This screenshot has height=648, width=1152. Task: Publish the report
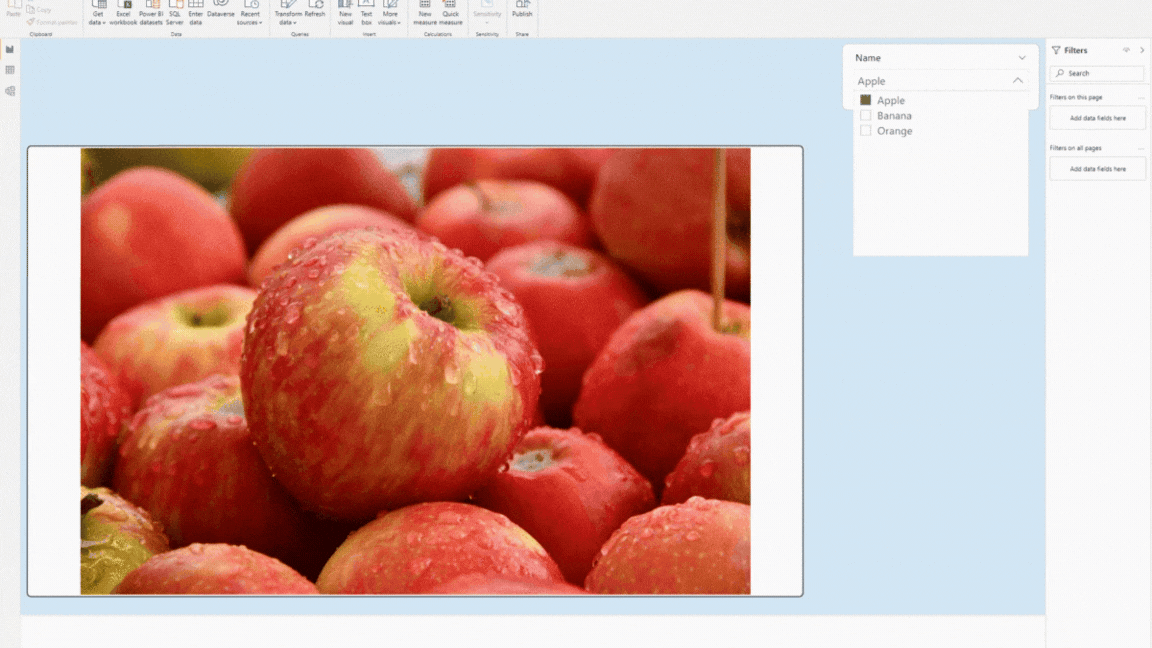click(522, 10)
